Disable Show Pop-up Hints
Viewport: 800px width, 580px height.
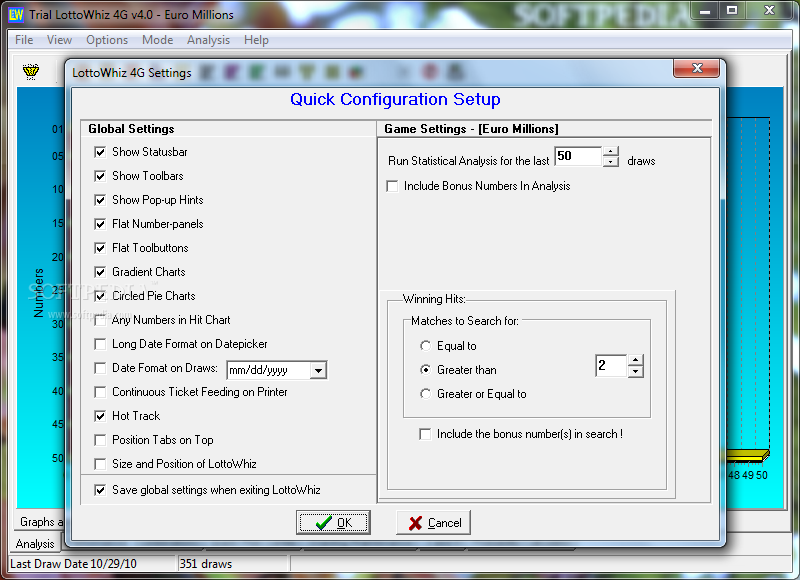click(x=100, y=200)
